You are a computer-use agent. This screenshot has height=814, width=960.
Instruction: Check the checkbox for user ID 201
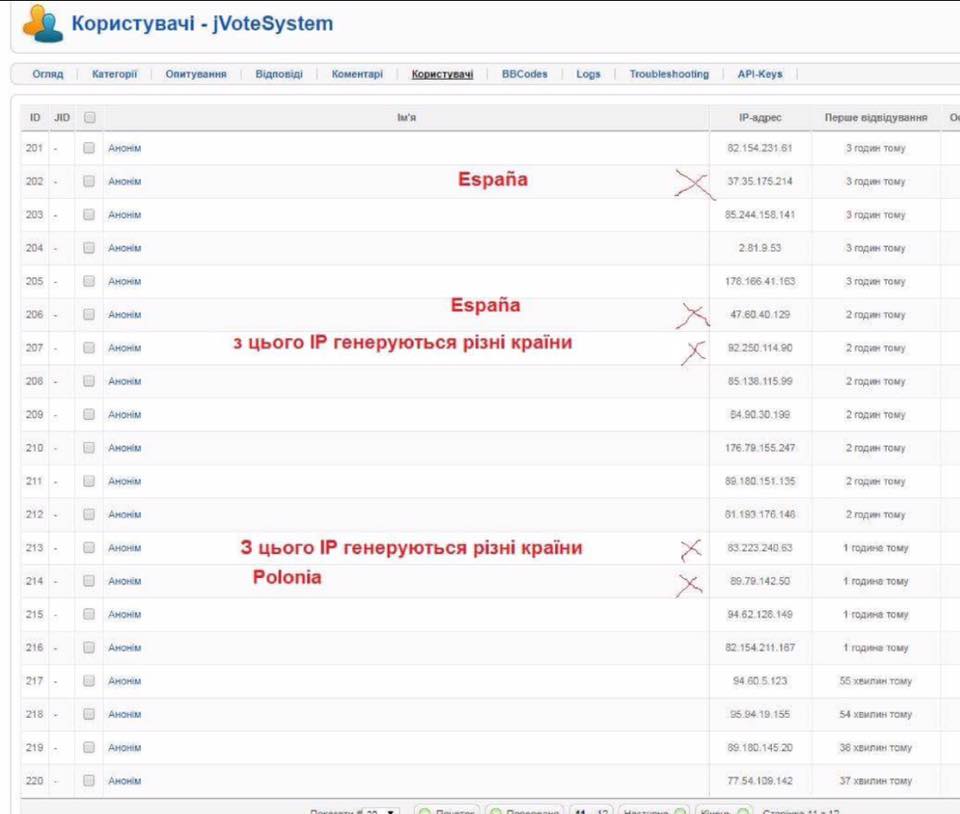click(89, 148)
